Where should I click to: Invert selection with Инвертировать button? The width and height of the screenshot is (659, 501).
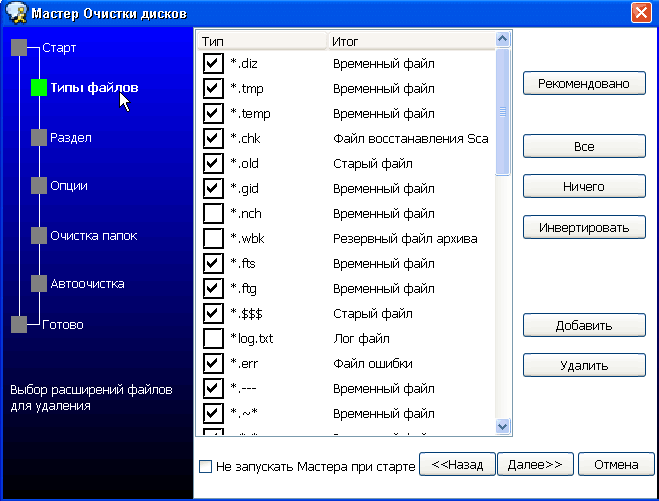click(x=584, y=227)
